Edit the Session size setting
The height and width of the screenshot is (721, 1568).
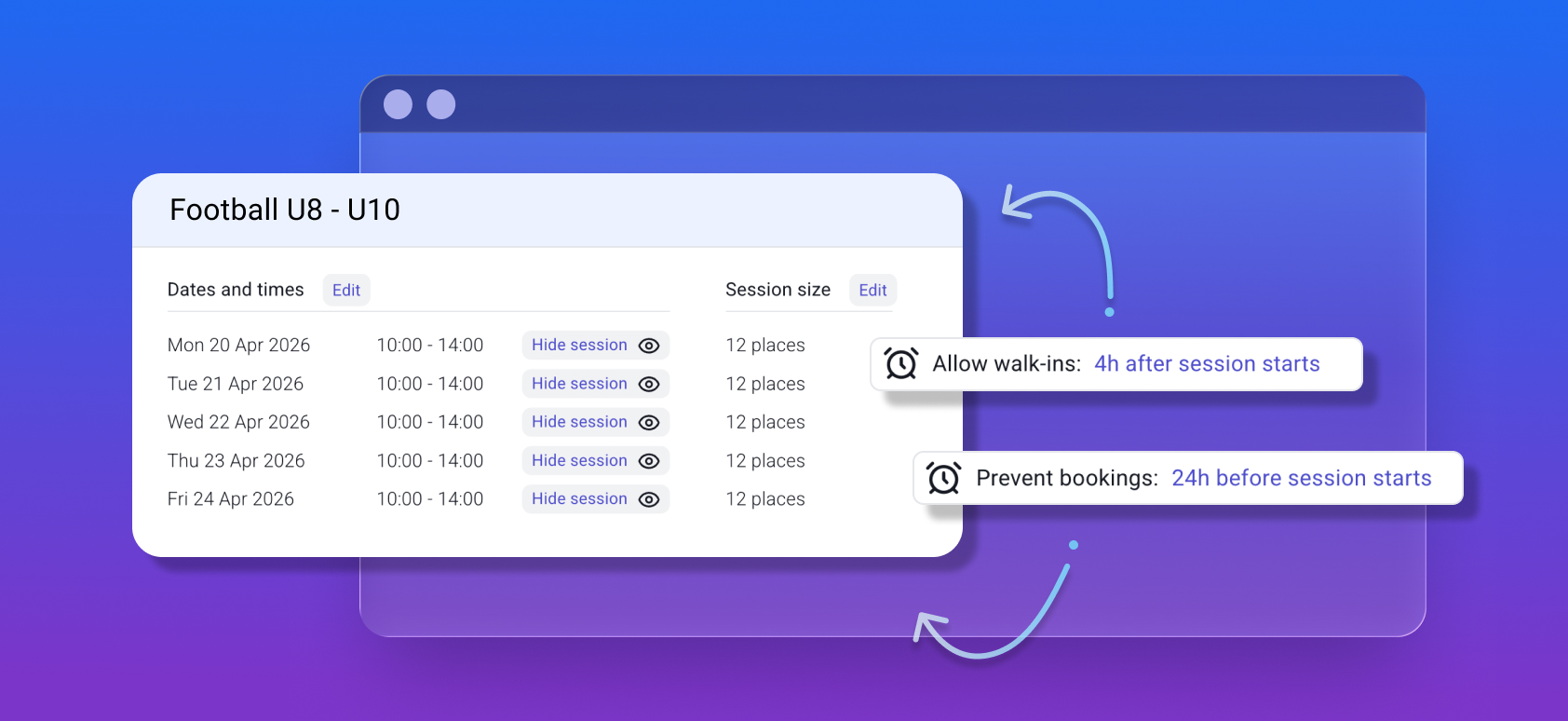click(x=872, y=290)
